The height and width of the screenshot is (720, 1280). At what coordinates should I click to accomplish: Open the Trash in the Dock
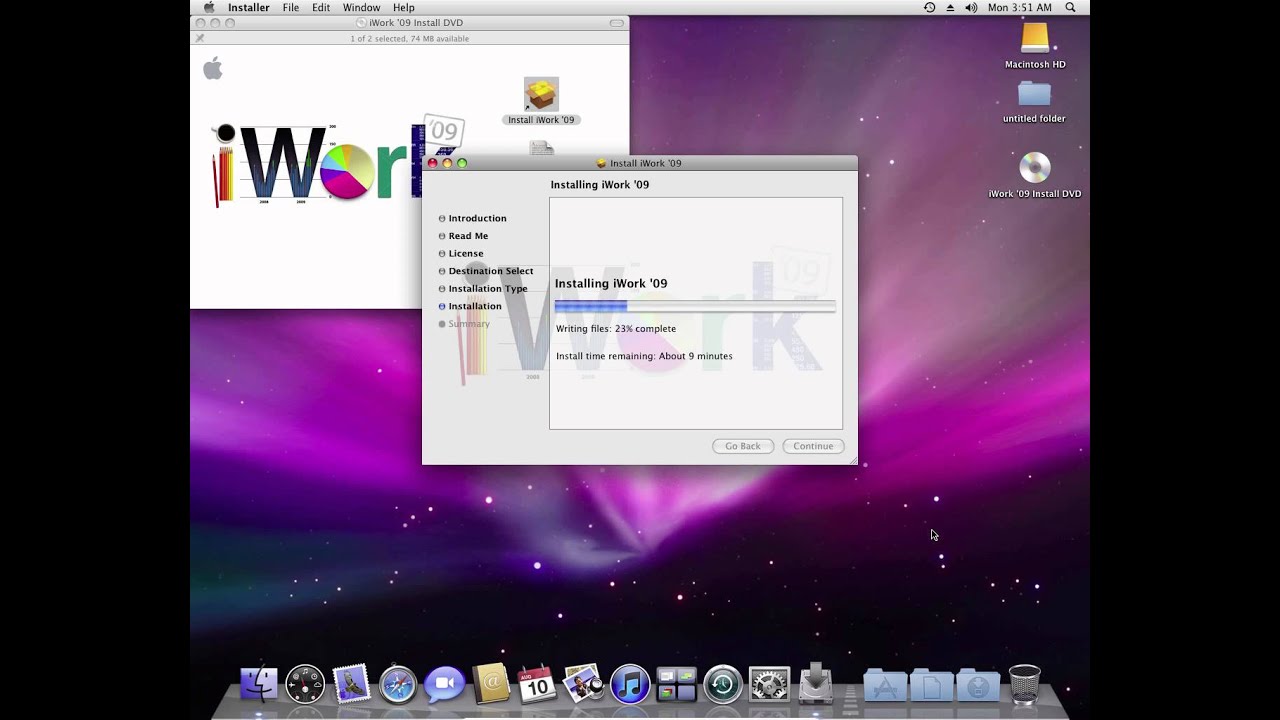point(1024,685)
